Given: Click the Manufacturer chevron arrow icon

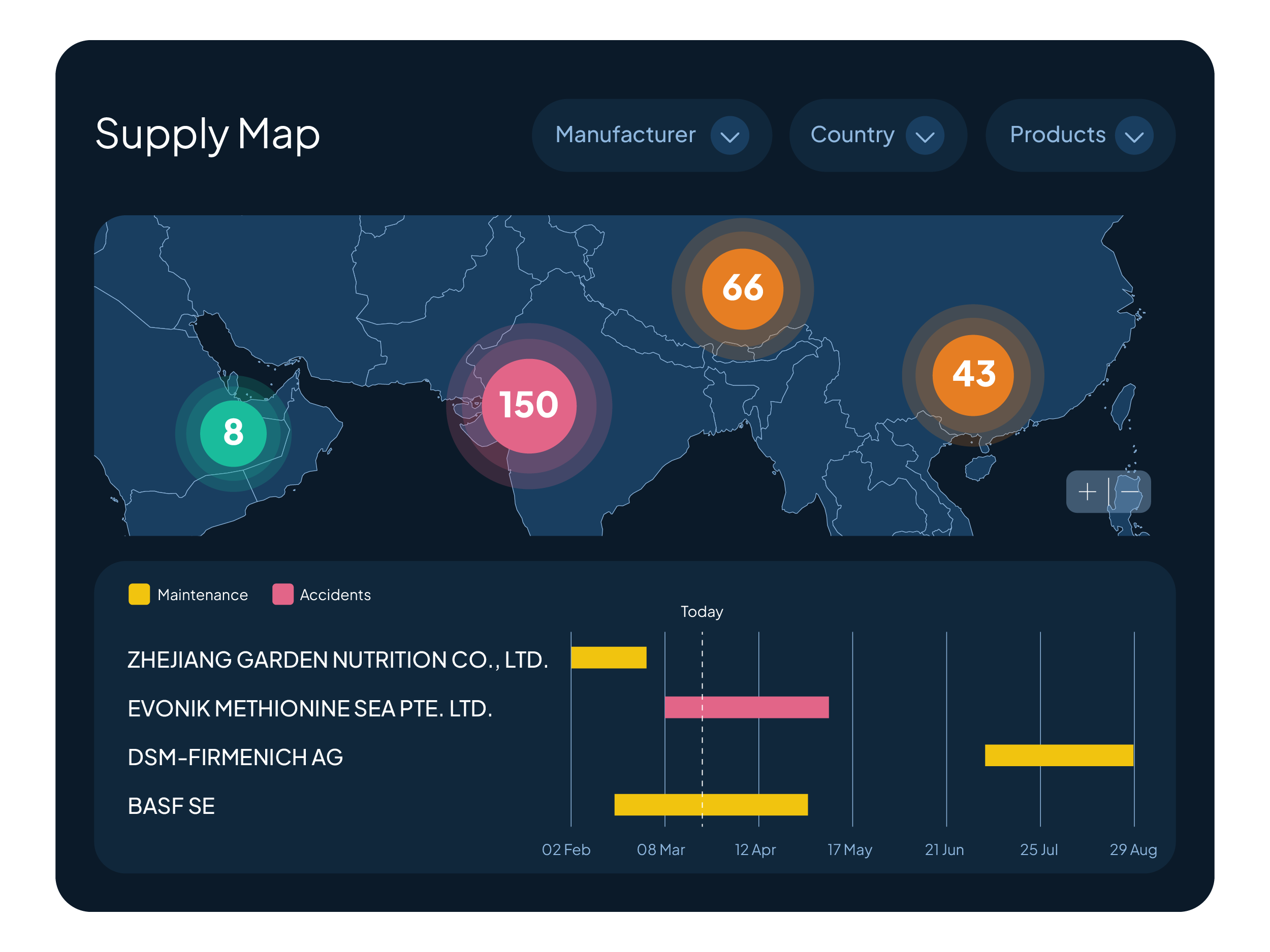Looking at the screenshot, I should point(729,136).
